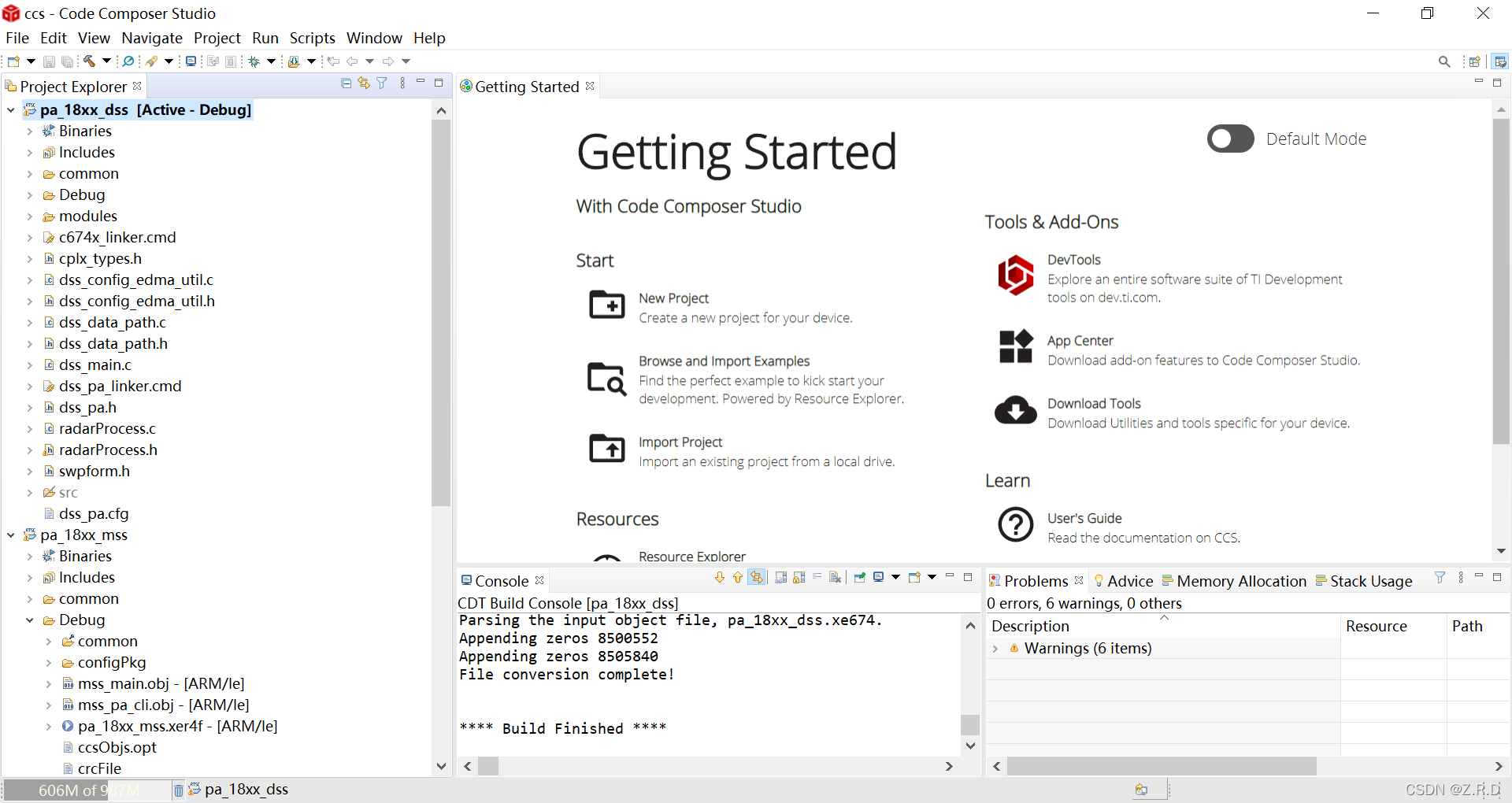This screenshot has width=1512, height=803.
Task: Click the App Center squares icon
Action: coord(1016,346)
